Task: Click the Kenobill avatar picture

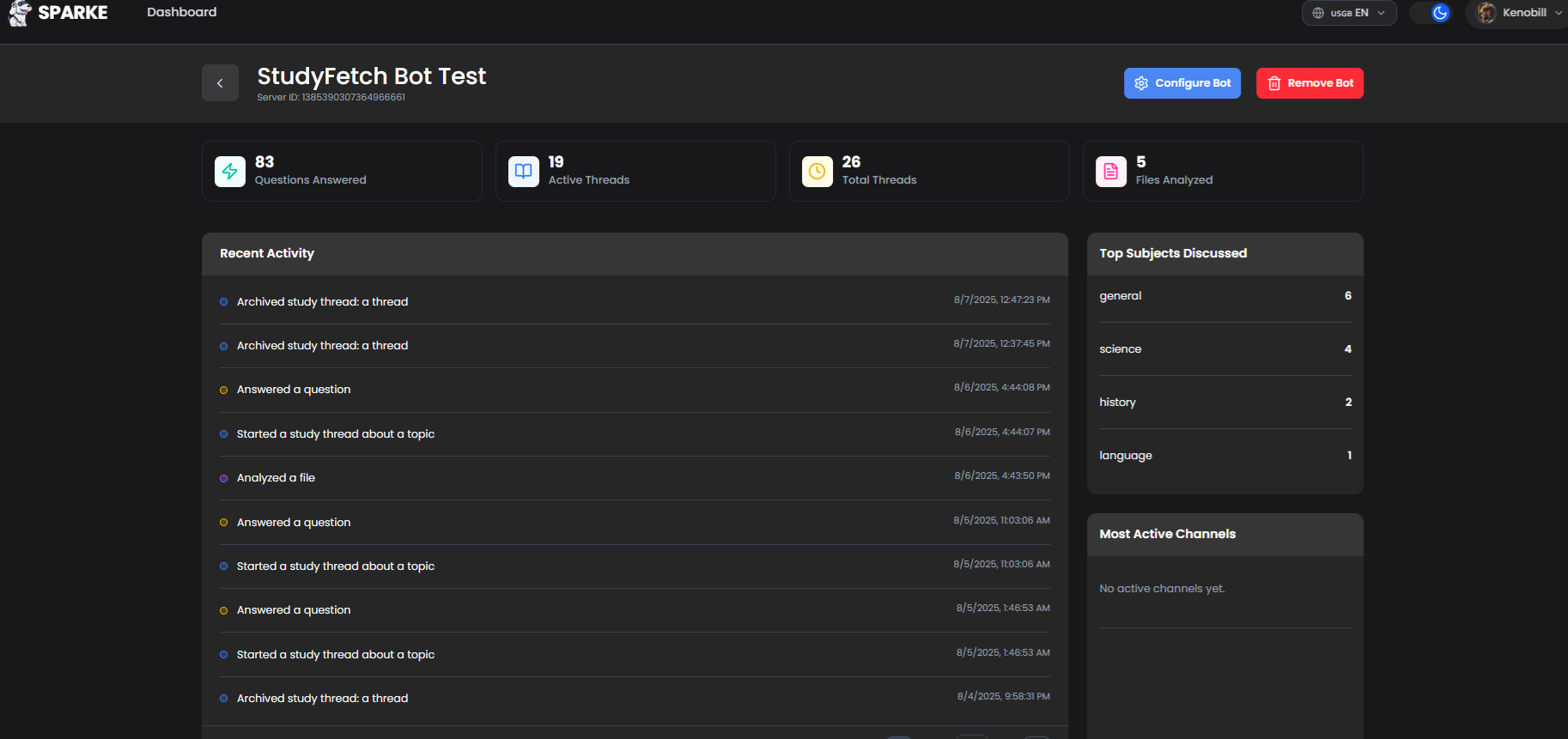Action: [x=1486, y=13]
